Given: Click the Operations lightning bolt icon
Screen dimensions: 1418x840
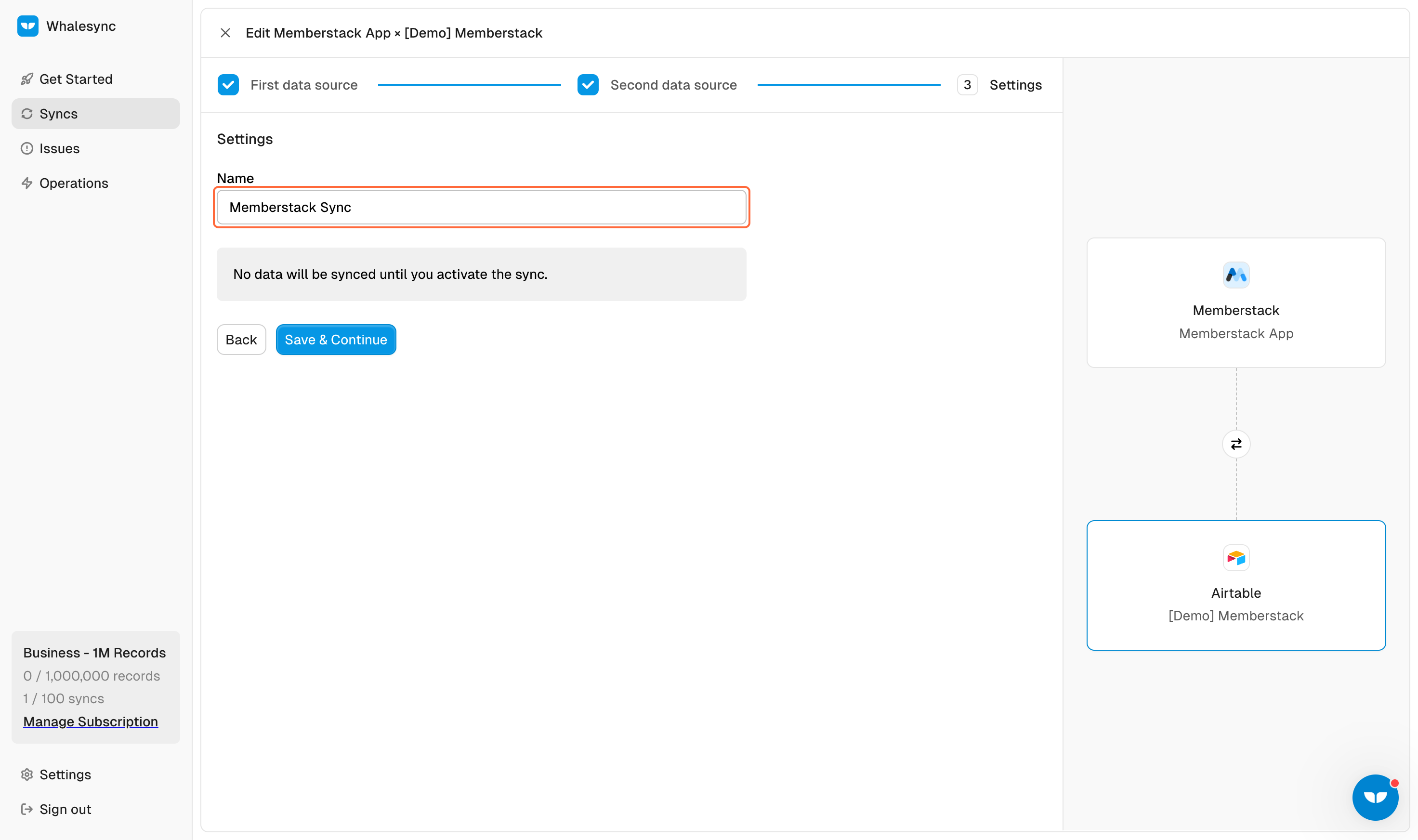Looking at the screenshot, I should [x=26, y=183].
